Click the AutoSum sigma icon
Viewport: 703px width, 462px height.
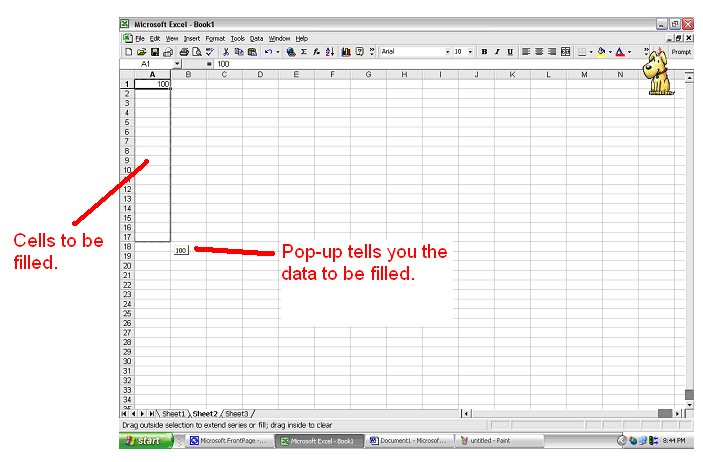tap(304, 52)
